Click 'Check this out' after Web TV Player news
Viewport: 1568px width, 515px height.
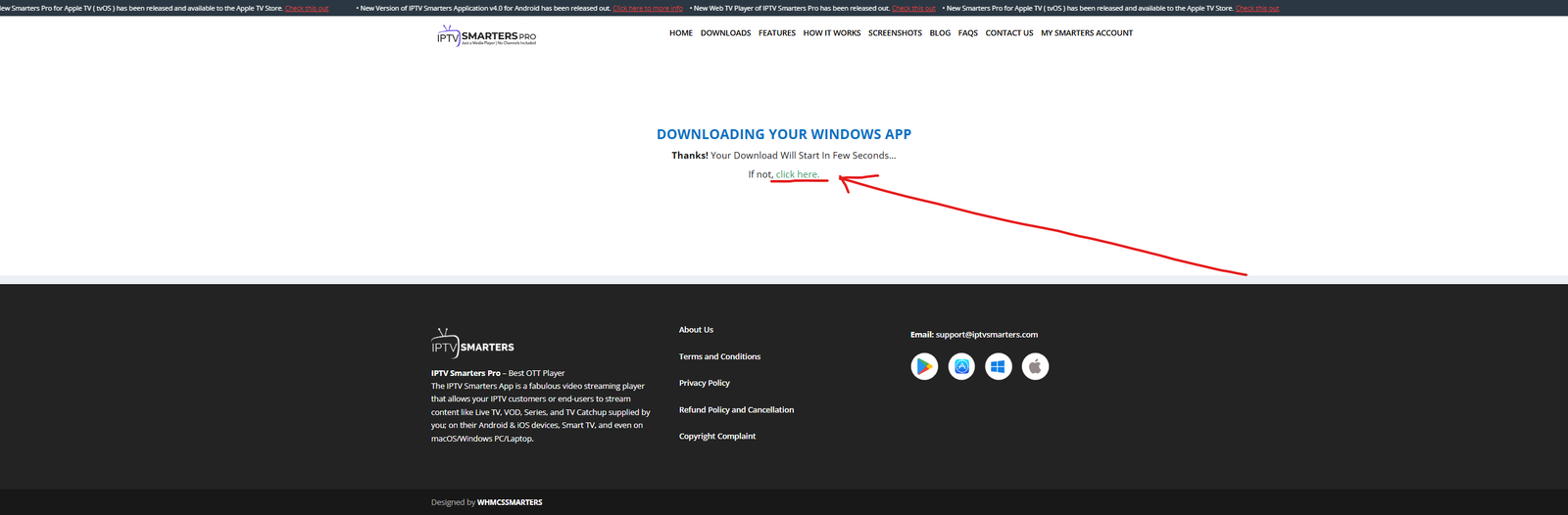pyautogui.click(x=913, y=8)
